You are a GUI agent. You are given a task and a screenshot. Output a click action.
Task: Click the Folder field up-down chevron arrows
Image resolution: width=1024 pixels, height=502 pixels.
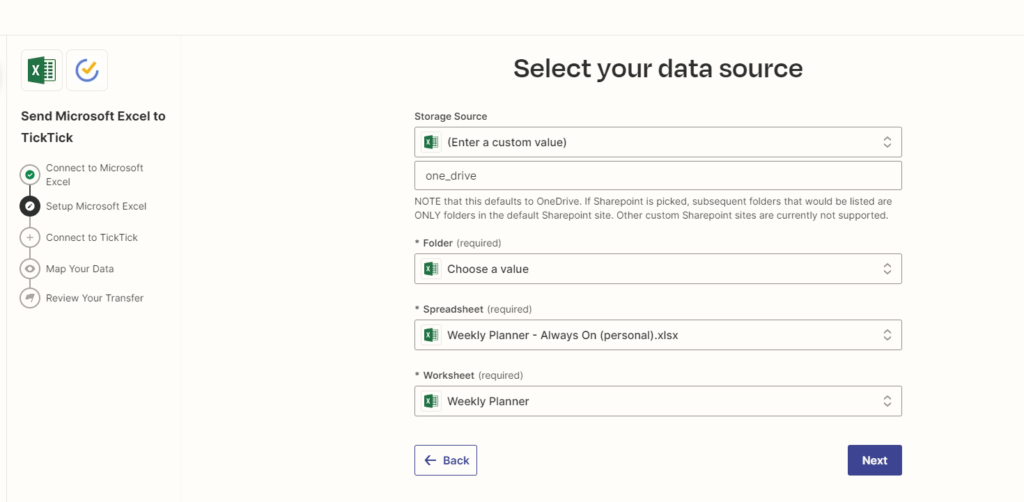coord(887,268)
